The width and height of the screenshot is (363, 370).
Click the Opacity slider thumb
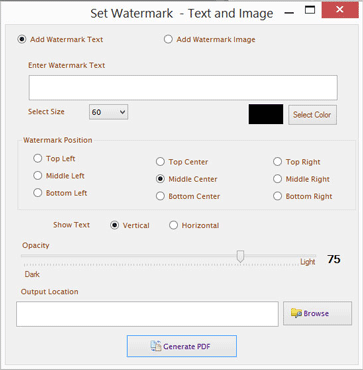[x=240, y=256]
